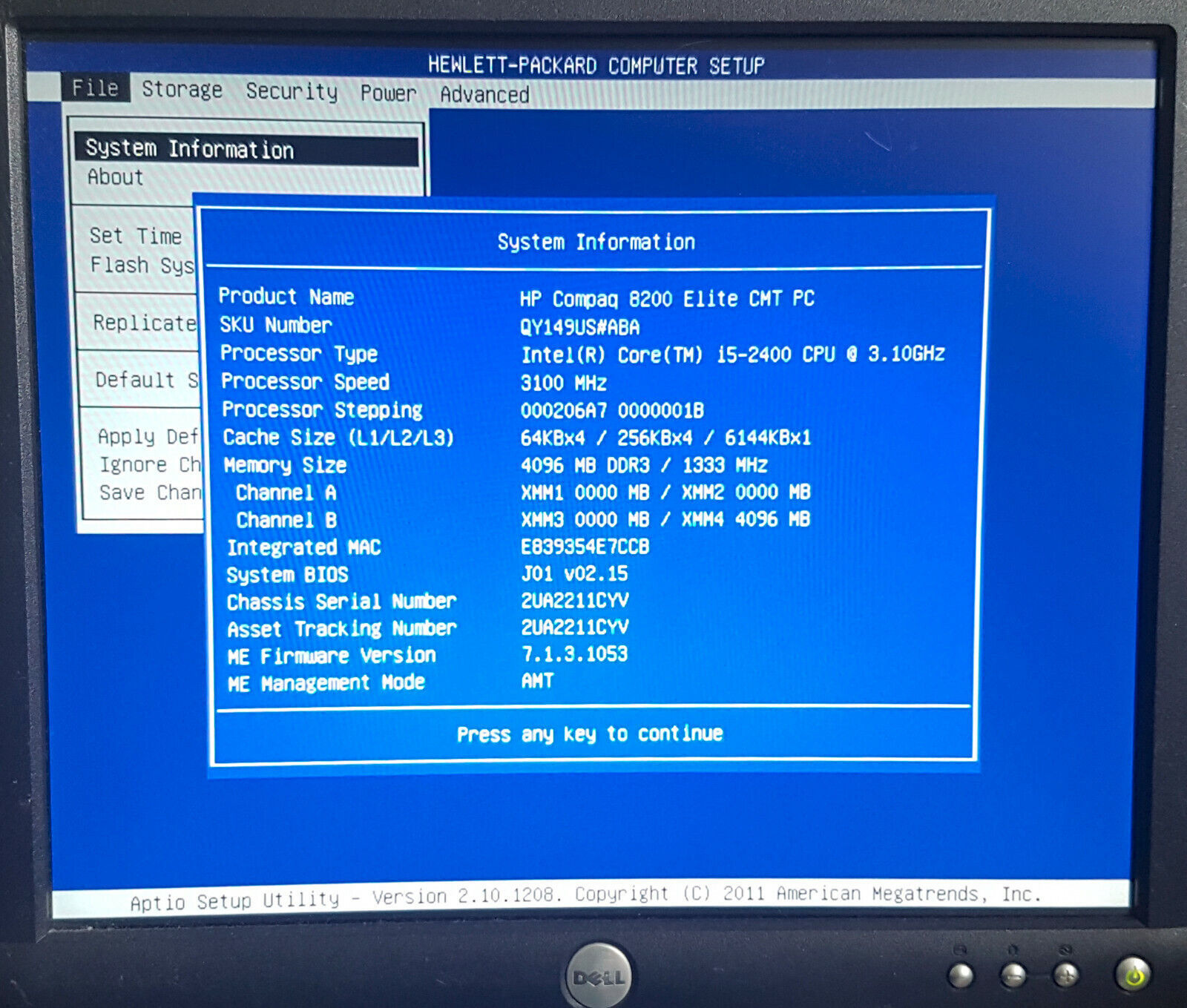Select Apply Def menu entry
The width and height of the screenshot is (1187, 1008).
click(x=148, y=436)
